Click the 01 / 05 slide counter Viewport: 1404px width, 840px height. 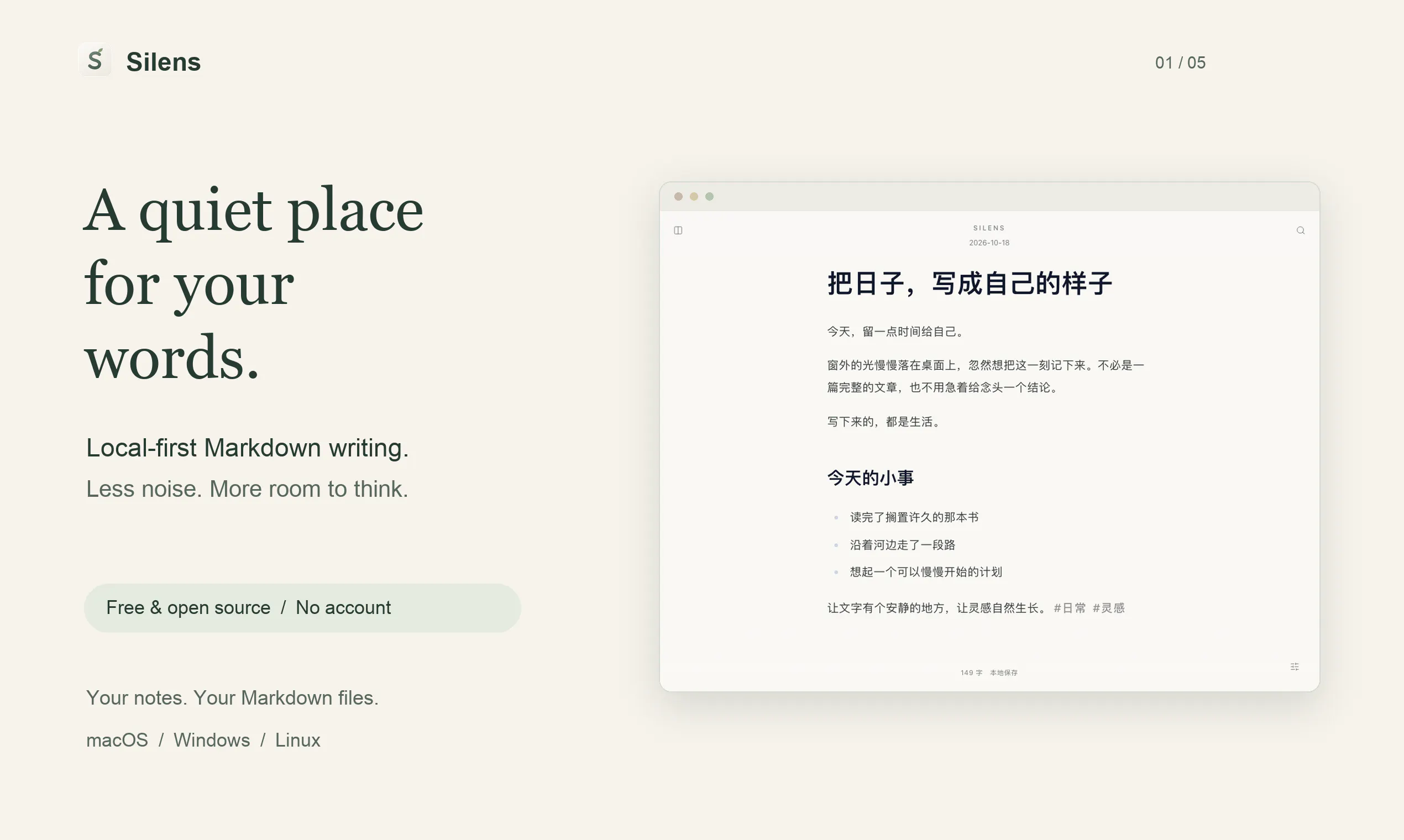(x=1180, y=62)
